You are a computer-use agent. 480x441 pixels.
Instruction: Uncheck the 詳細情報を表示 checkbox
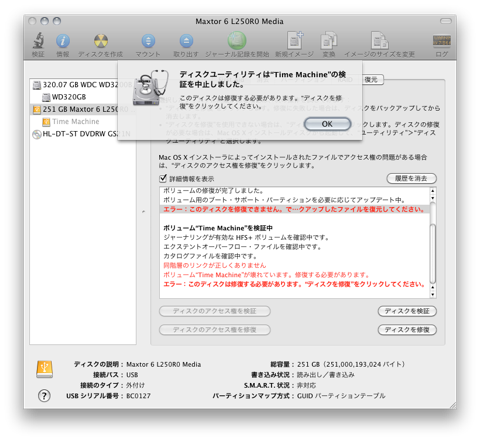tap(163, 178)
